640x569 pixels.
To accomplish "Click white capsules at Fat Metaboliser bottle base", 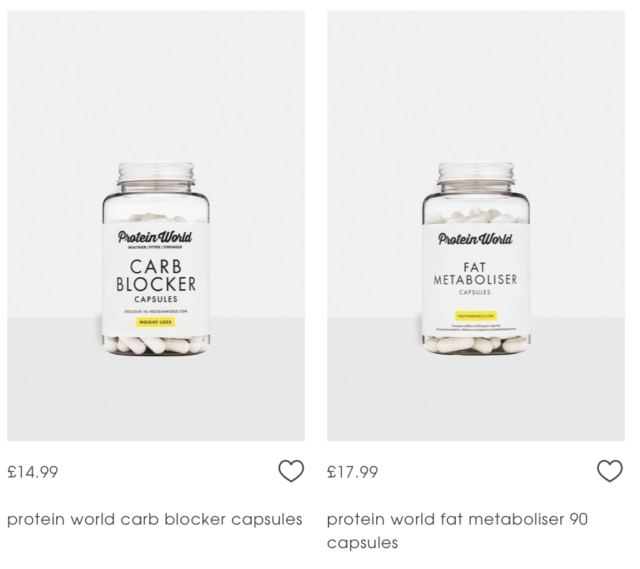I will pyautogui.click(x=476, y=345).
